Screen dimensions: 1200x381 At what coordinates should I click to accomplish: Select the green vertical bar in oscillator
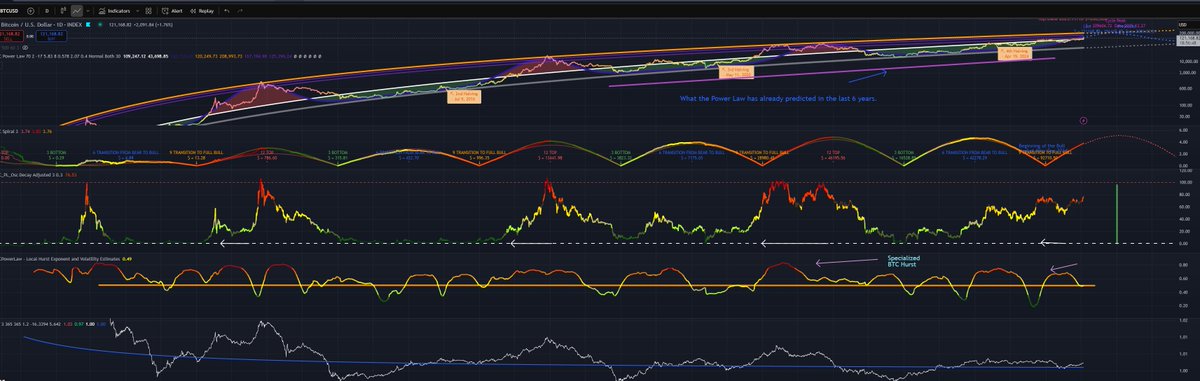(1117, 213)
